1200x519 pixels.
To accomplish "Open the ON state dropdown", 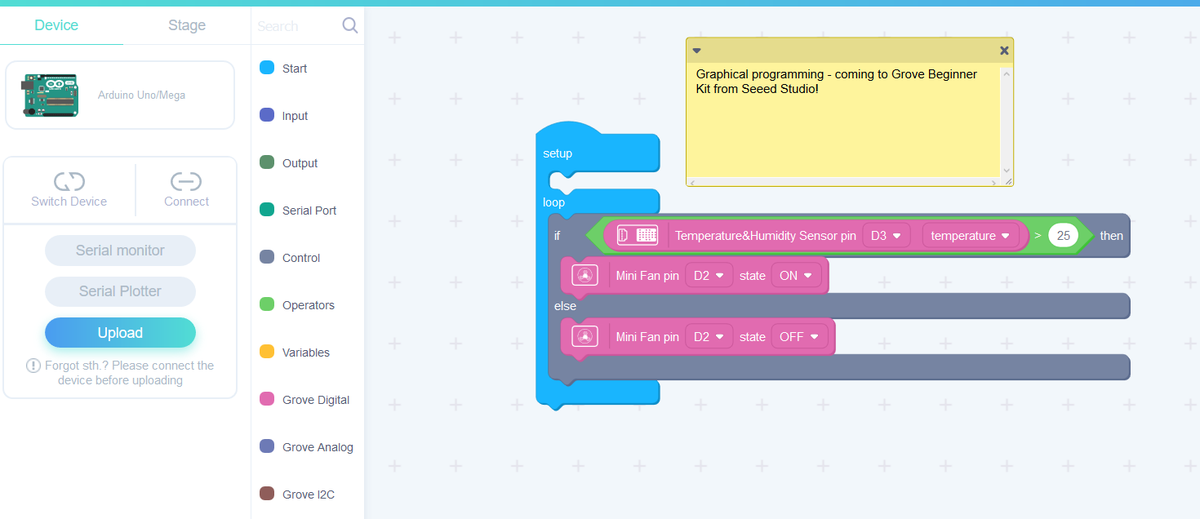I will click(x=796, y=276).
